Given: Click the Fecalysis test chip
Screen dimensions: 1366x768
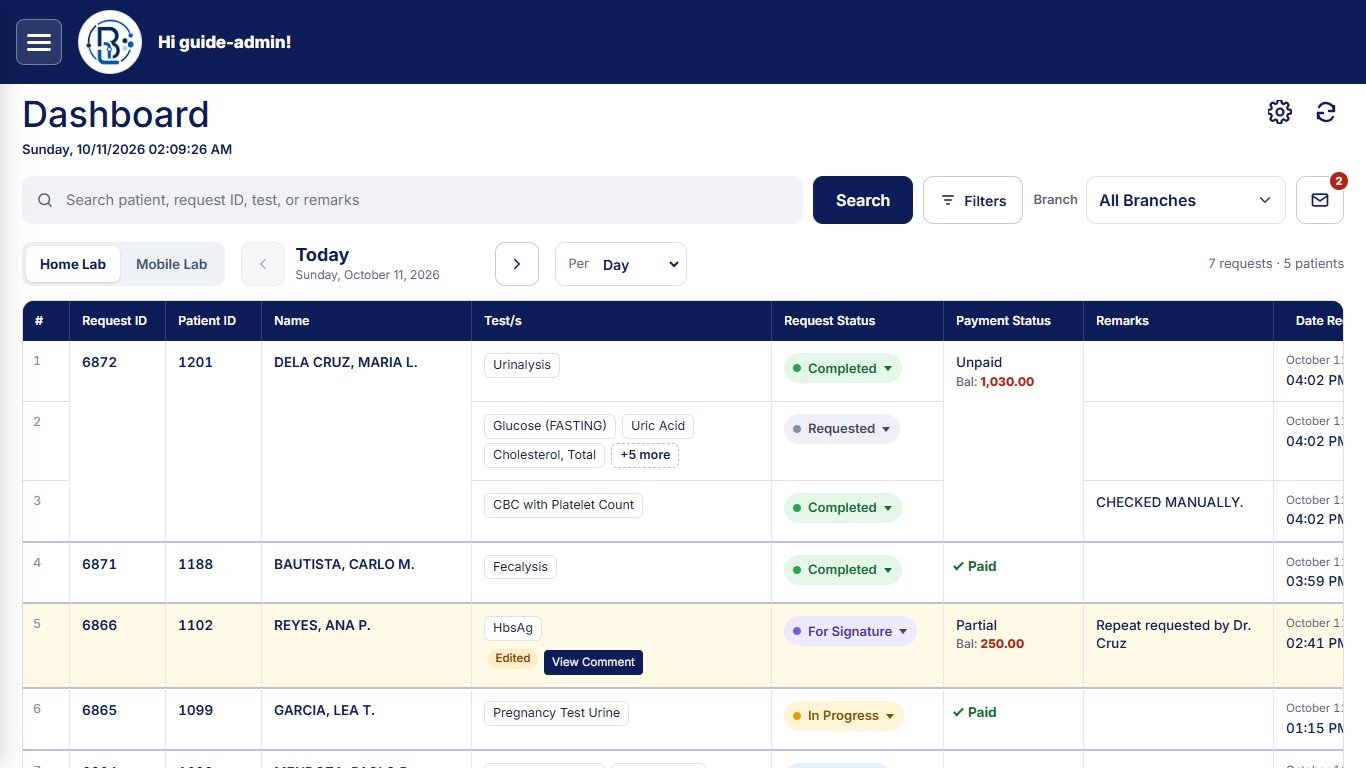Looking at the screenshot, I should (520, 567).
